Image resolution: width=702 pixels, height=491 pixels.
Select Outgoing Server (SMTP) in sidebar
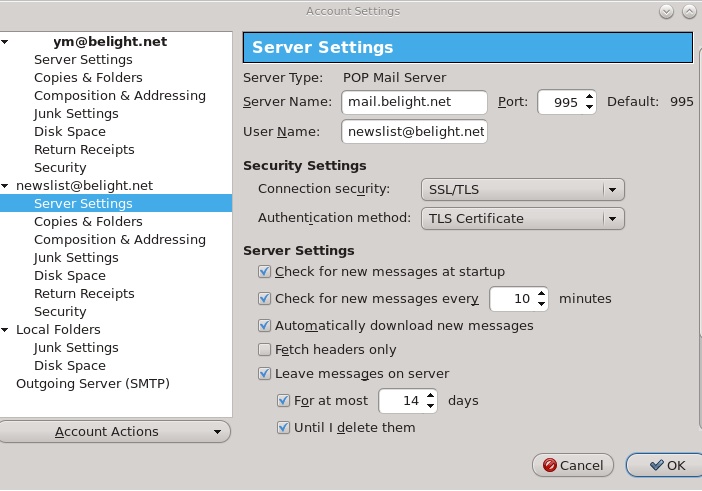pyautogui.click(x=92, y=384)
